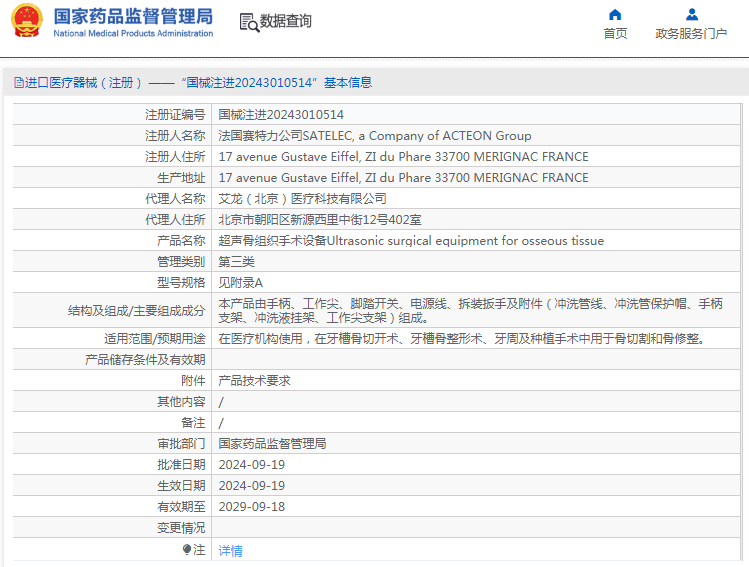
Task: Select registration number 国械注进20243010514 value
Action: point(281,115)
